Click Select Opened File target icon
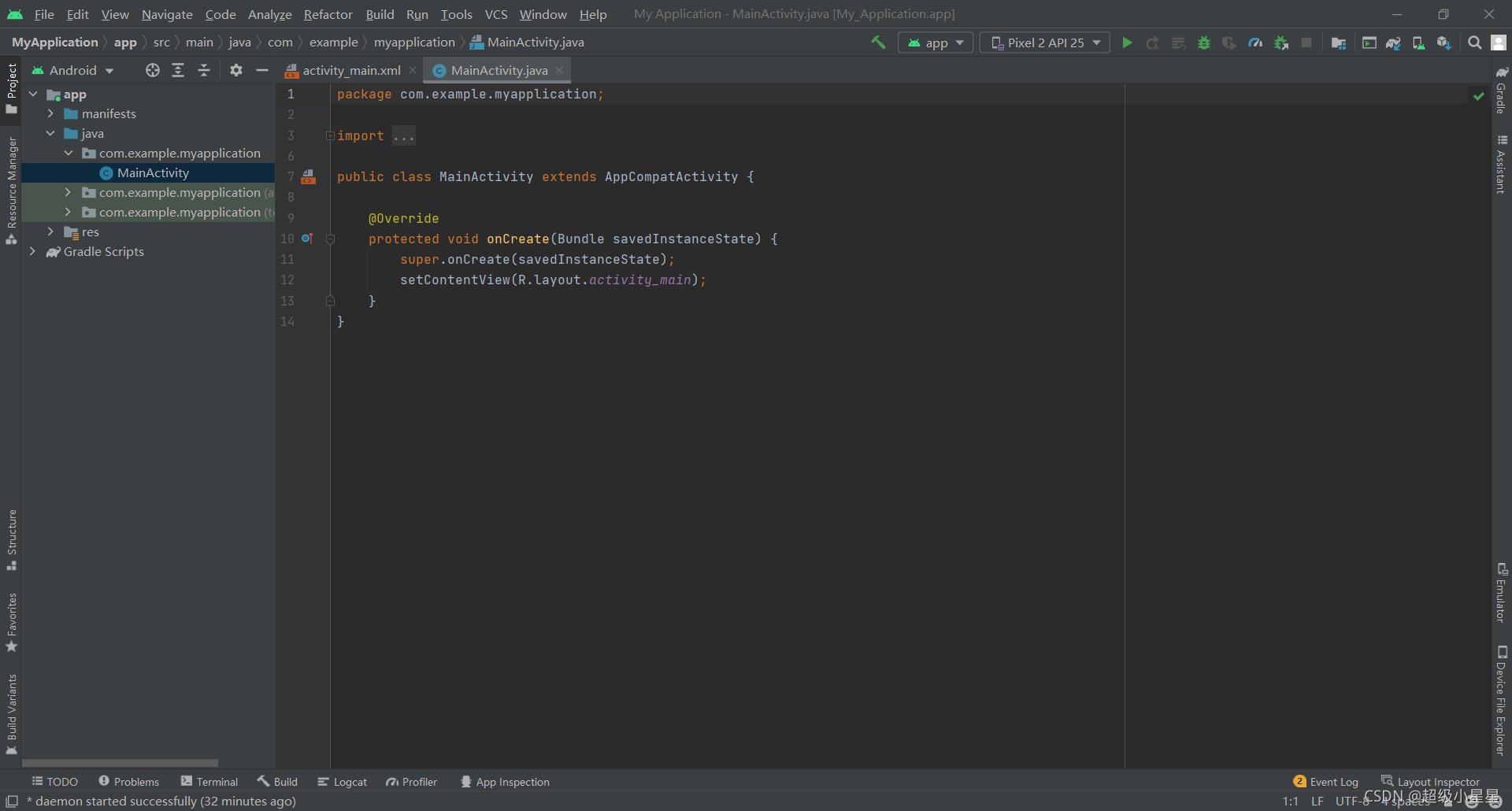Screen dimensions: 1512x811 [153, 70]
